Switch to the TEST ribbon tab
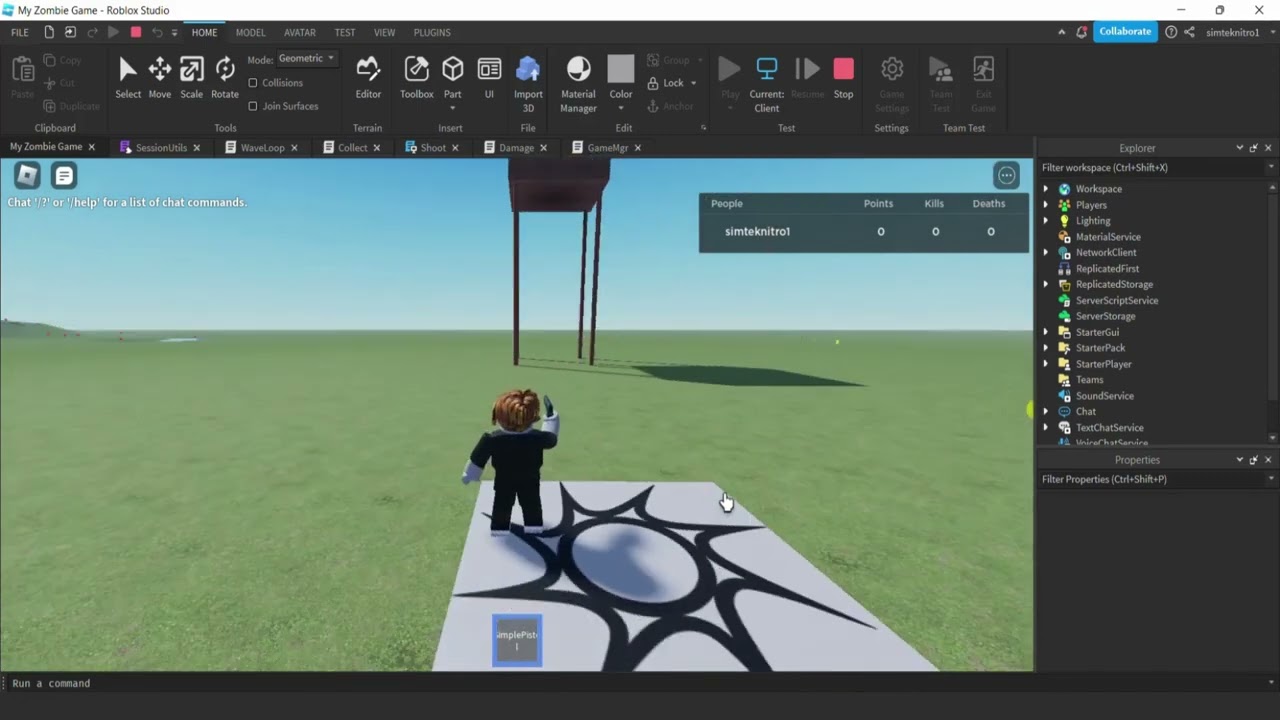 tap(345, 32)
